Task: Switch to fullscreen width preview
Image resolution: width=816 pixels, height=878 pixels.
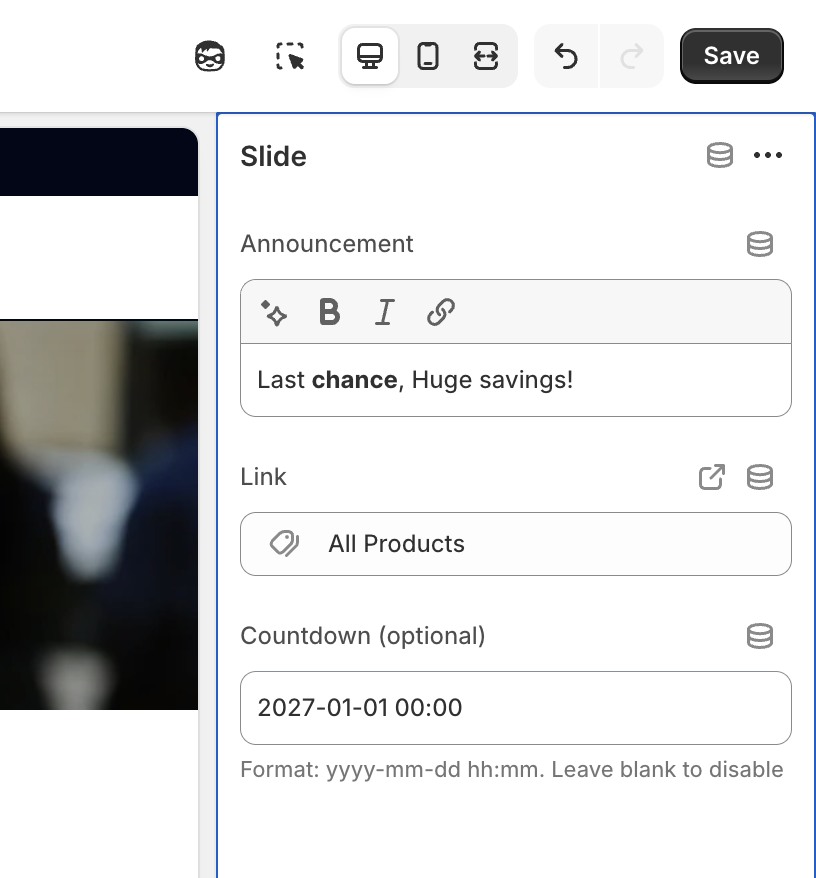Action: click(x=486, y=56)
